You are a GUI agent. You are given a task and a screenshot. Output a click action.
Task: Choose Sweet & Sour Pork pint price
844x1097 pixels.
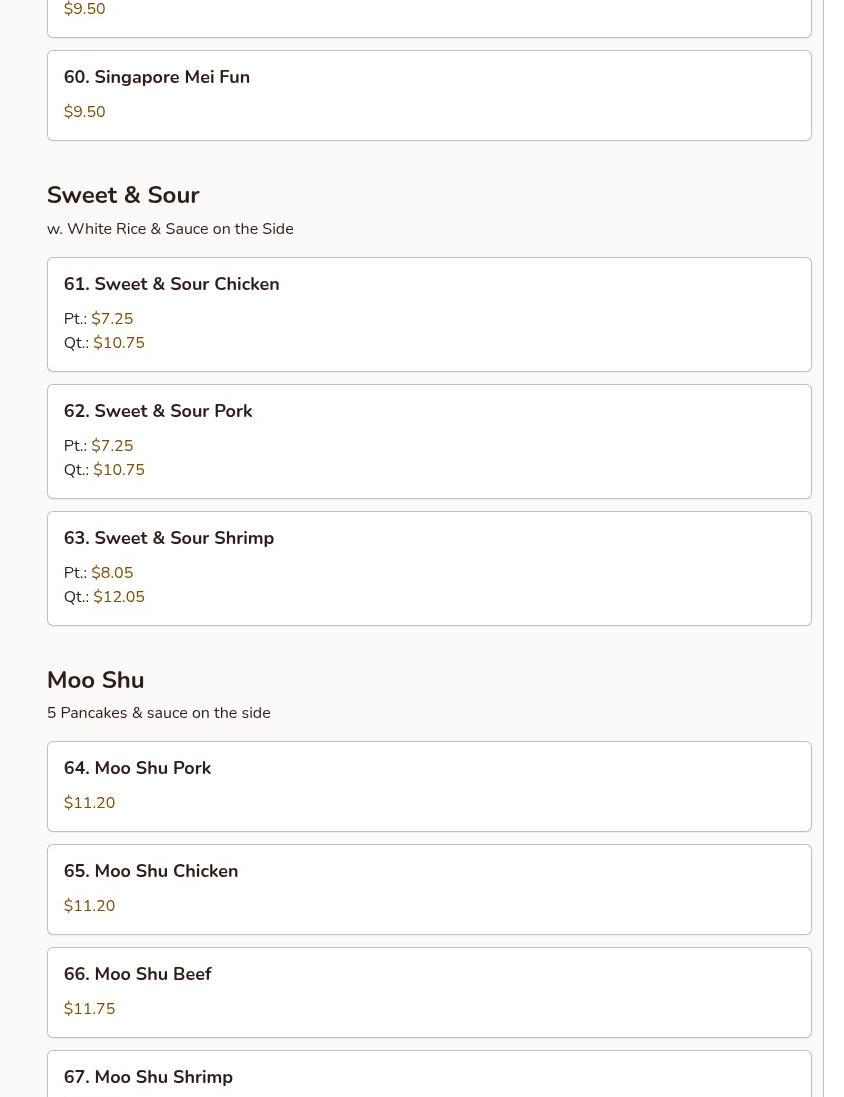click(x=112, y=446)
